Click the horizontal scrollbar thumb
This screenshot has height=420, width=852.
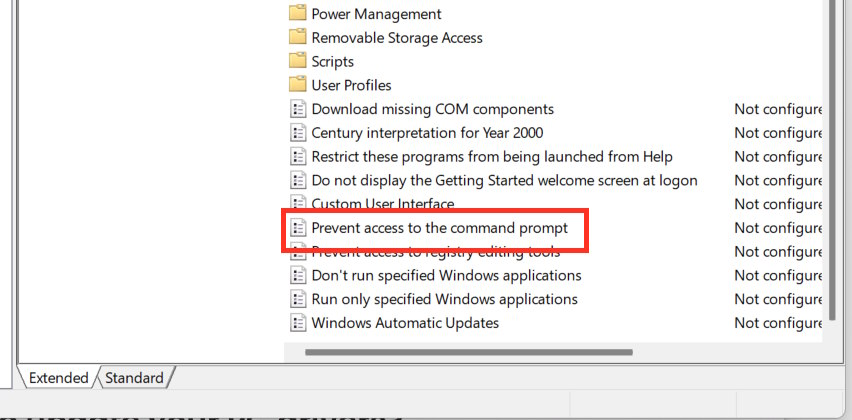pyautogui.click(x=468, y=352)
